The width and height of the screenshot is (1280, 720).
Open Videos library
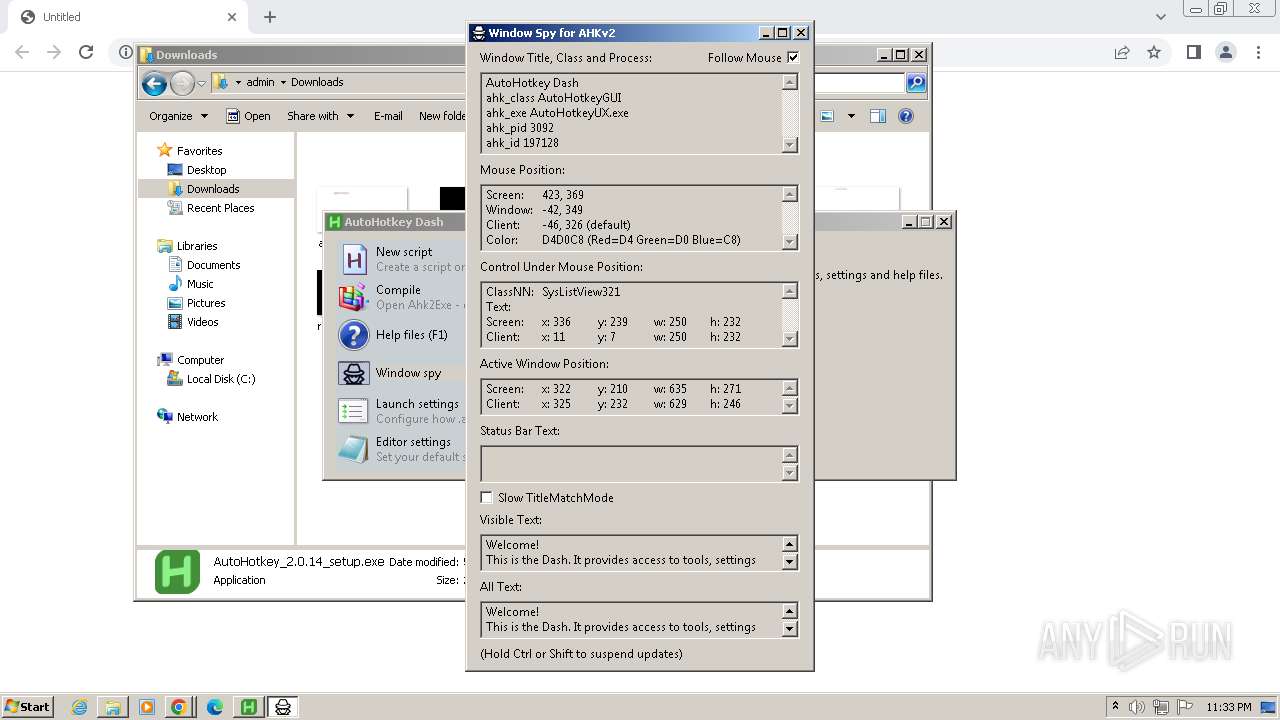click(x=202, y=322)
